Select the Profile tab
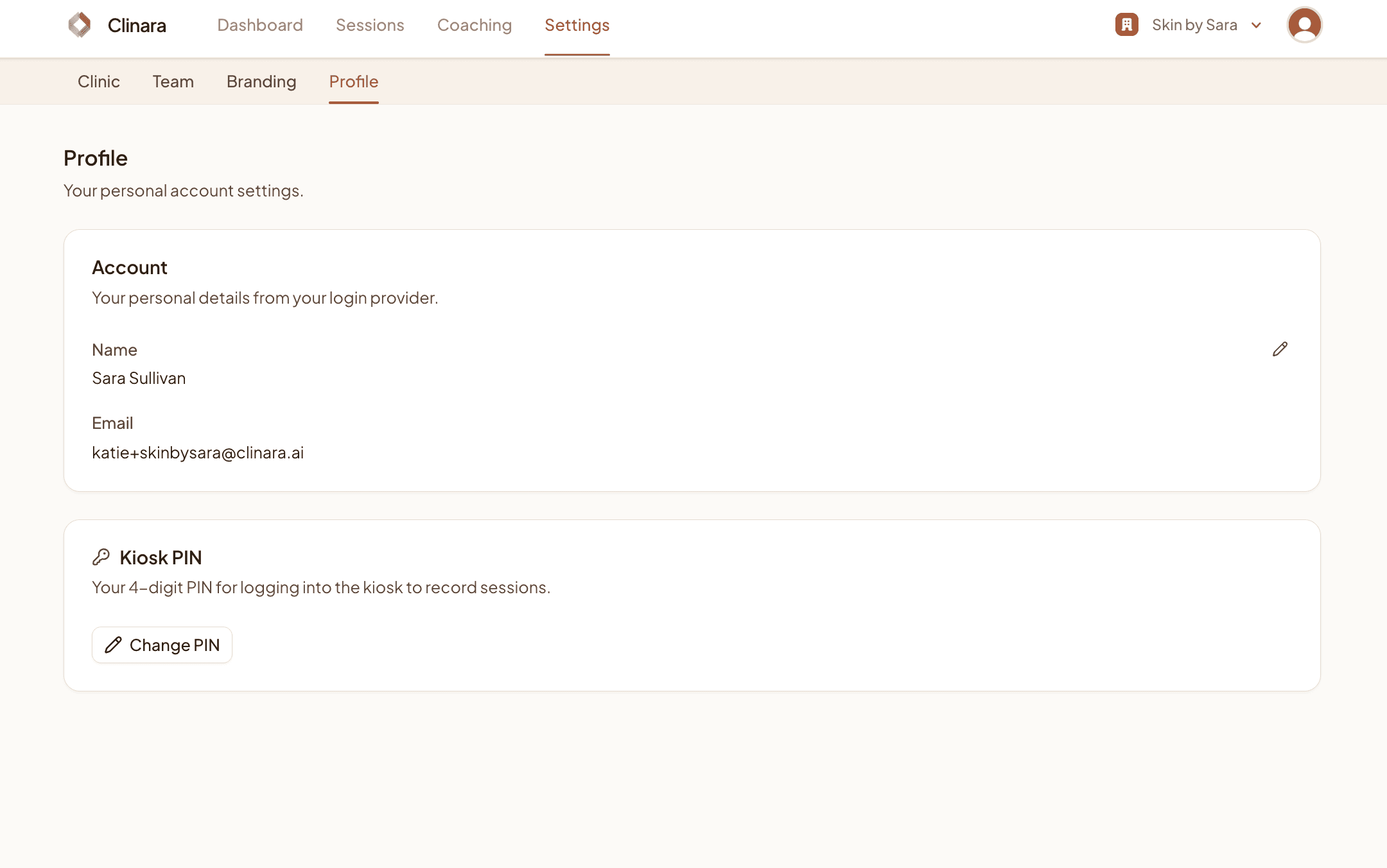This screenshot has height=868, width=1387. (354, 82)
